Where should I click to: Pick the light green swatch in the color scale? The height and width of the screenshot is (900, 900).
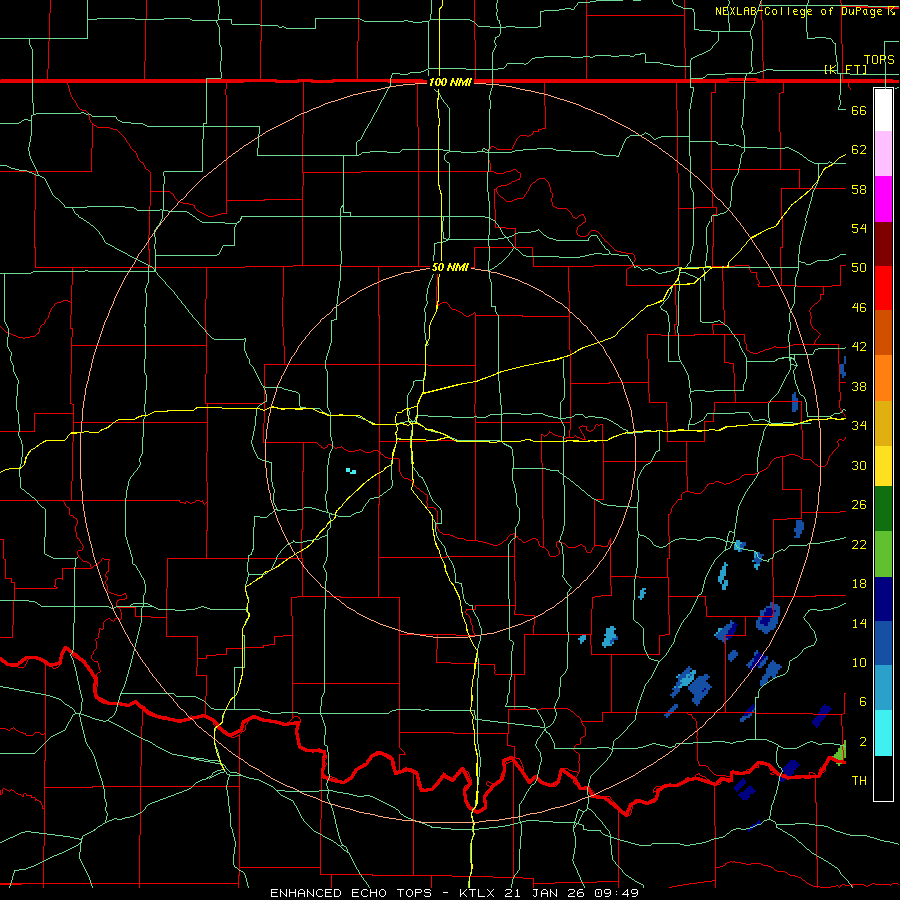click(883, 554)
